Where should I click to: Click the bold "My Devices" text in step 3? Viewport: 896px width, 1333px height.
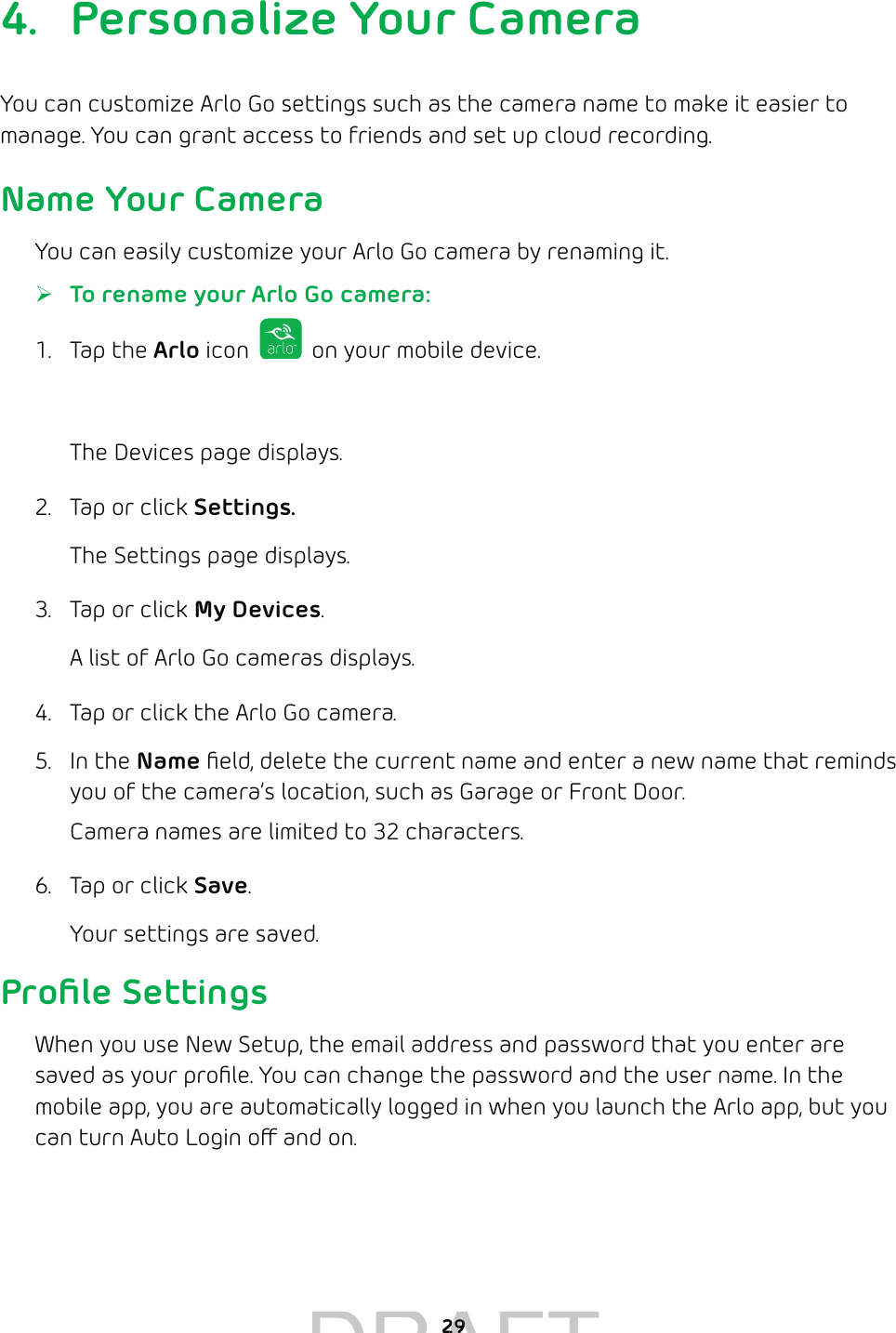[257, 610]
